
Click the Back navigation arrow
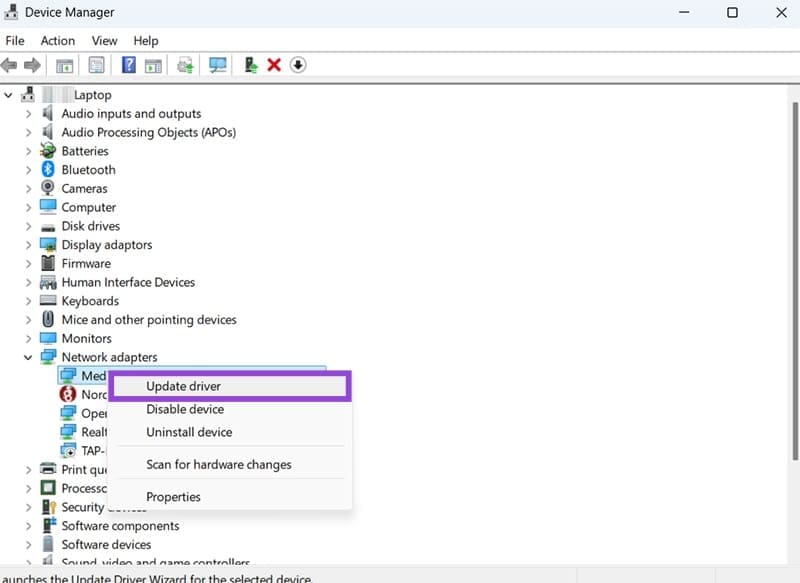(x=12, y=64)
